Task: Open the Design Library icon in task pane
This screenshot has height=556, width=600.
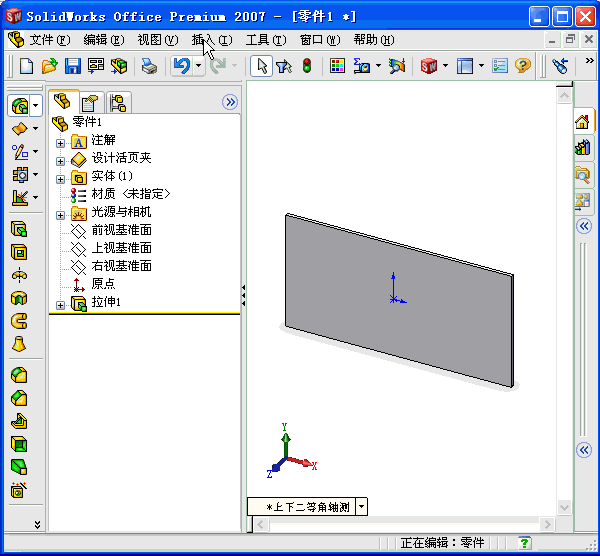Action: (582, 147)
